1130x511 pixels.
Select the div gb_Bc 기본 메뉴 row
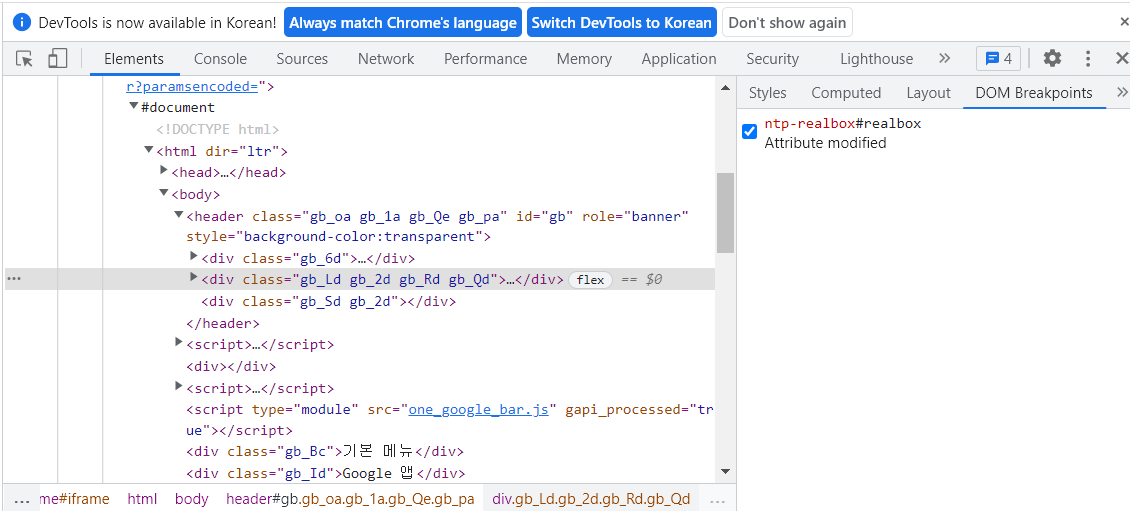325,452
